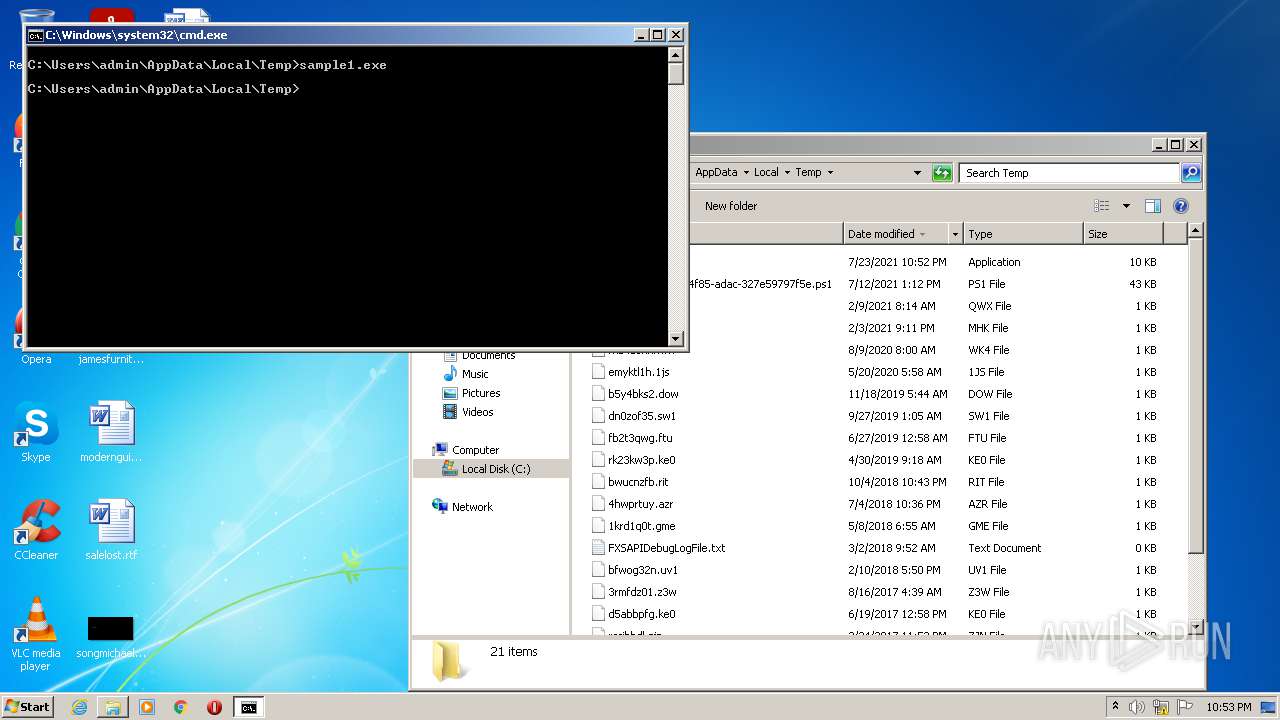Select file bfwog32n.uv1
The width and height of the screenshot is (1280, 720).
point(643,570)
